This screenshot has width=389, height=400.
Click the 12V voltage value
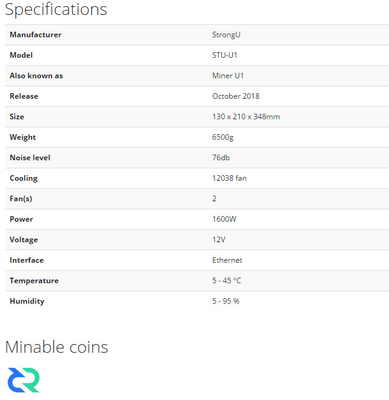coord(219,240)
